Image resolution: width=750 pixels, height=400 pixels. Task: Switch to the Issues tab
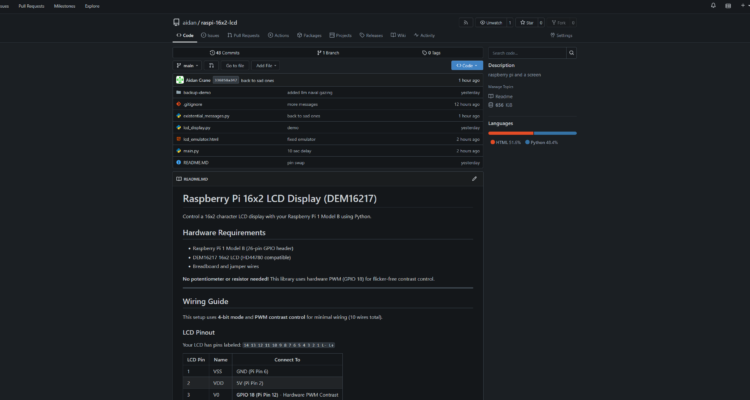pos(212,35)
